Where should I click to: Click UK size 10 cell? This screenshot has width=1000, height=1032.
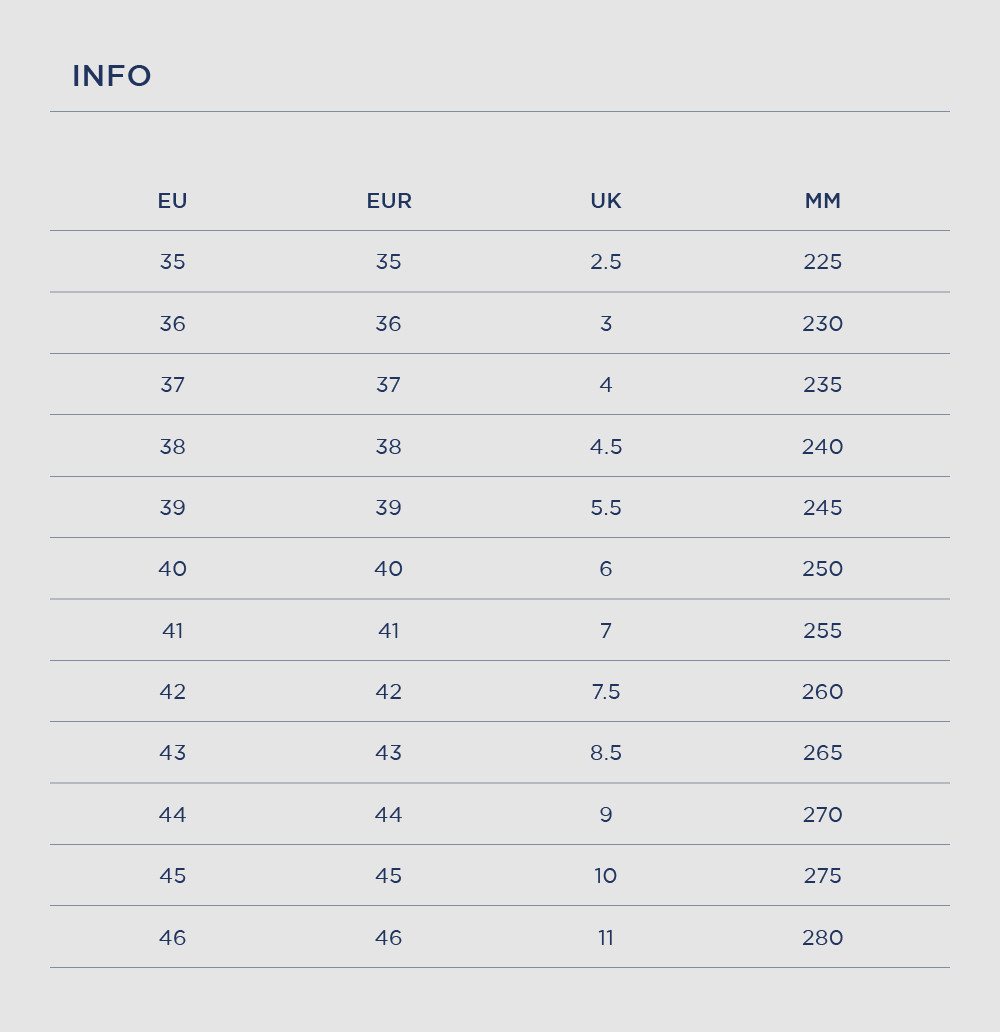pyautogui.click(x=606, y=876)
